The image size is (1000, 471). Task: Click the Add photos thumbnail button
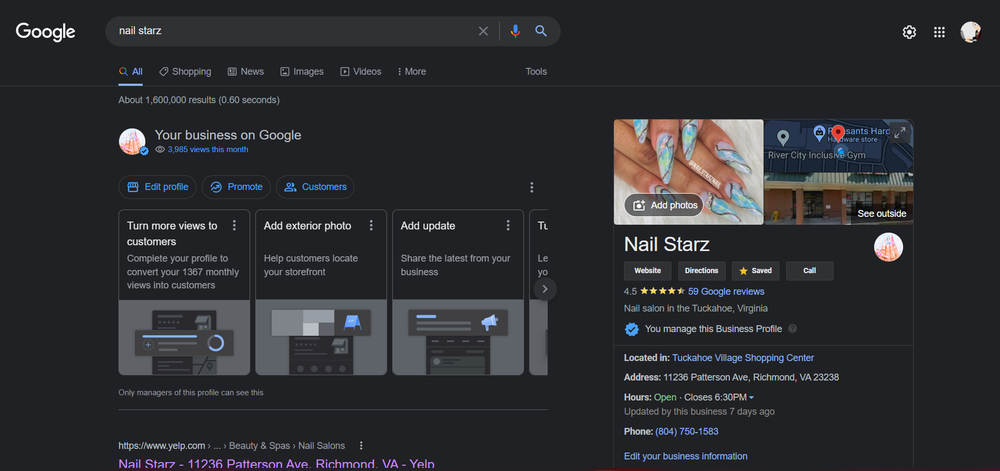click(x=662, y=205)
